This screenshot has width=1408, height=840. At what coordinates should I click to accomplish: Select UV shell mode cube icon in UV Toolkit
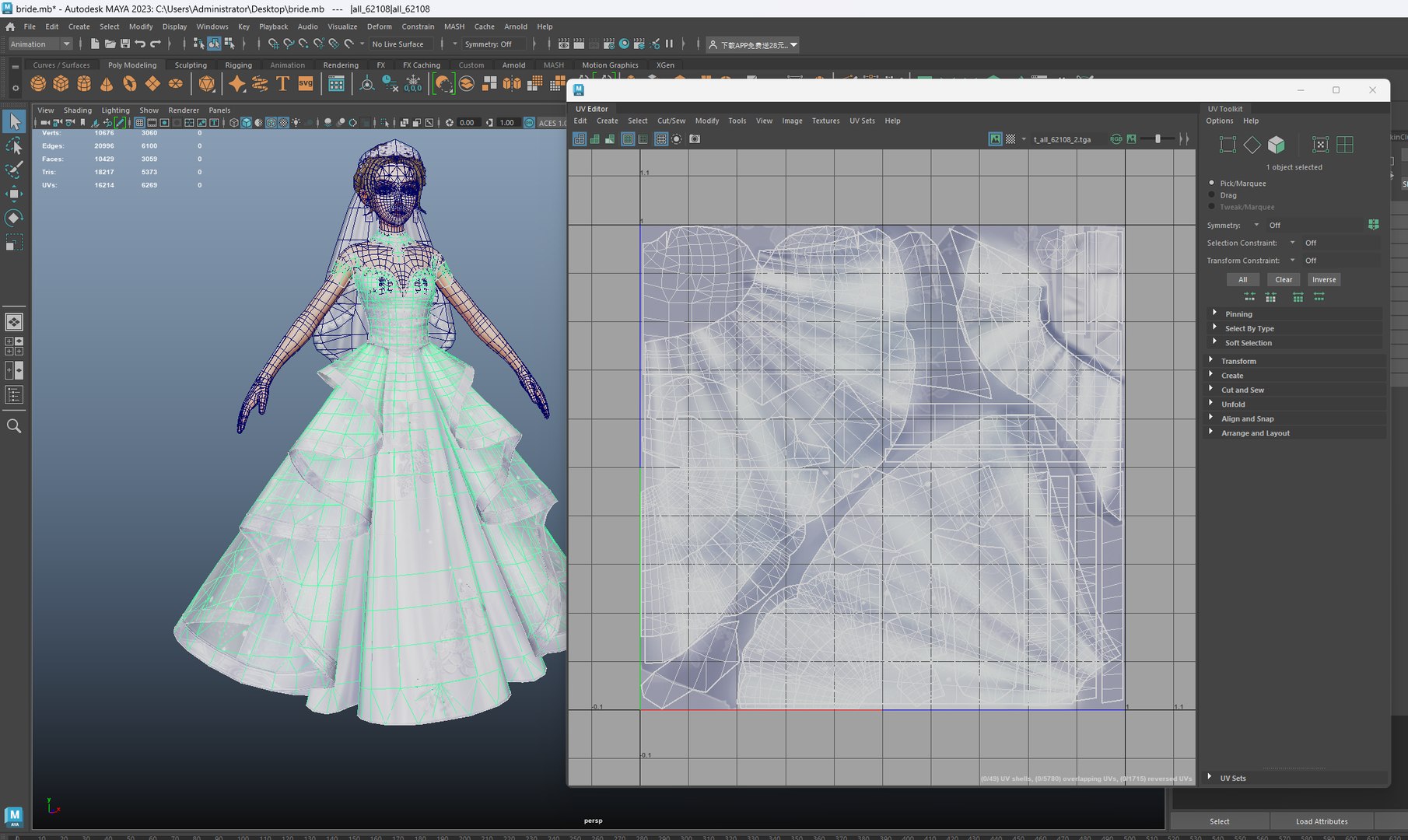pos(1276,145)
